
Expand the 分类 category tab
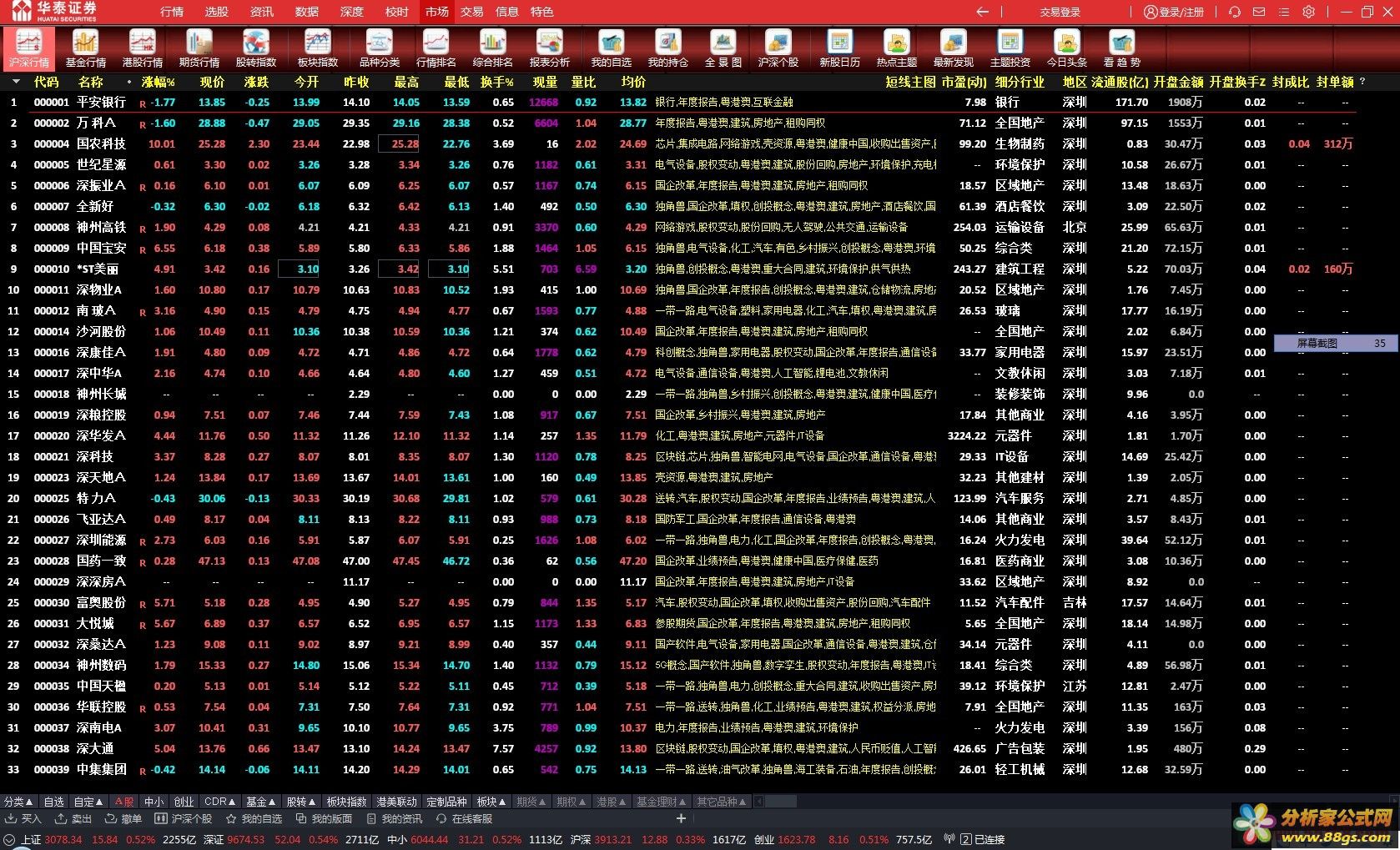[x=18, y=802]
